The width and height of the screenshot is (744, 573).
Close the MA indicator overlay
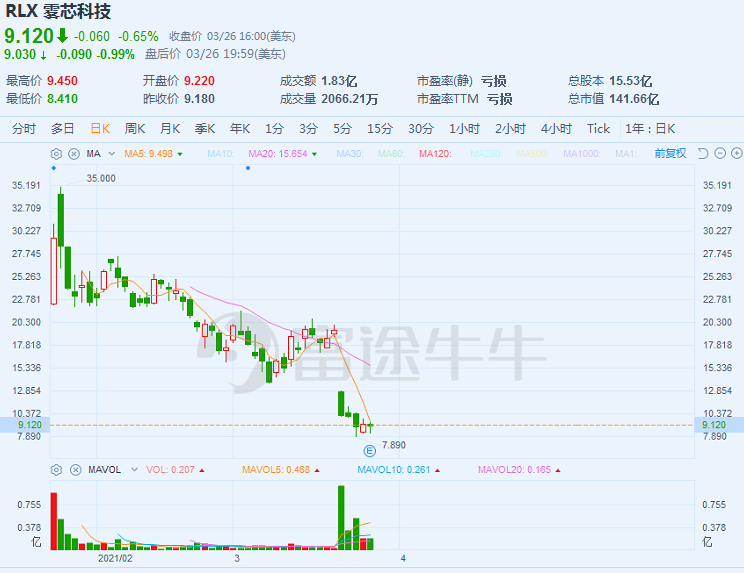pyautogui.click(x=74, y=154)
